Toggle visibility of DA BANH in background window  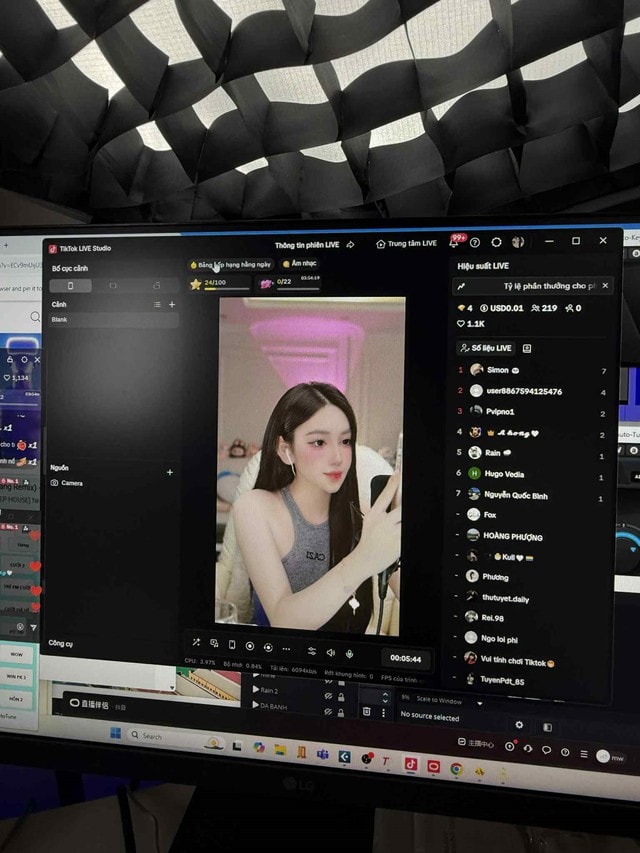[x=328, y=712]
